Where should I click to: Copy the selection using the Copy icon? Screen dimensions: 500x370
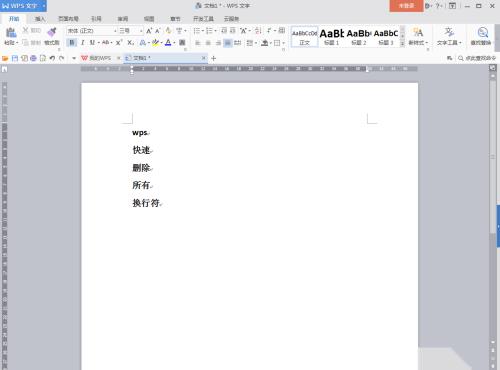25,43
